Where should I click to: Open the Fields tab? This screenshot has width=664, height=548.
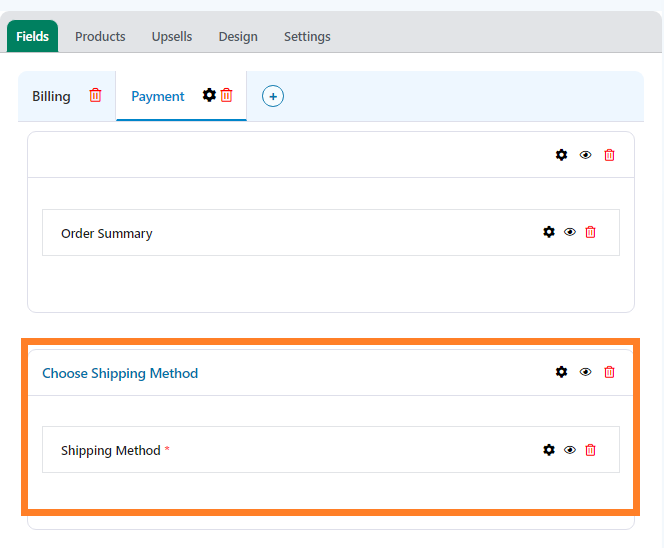[33, 36]
